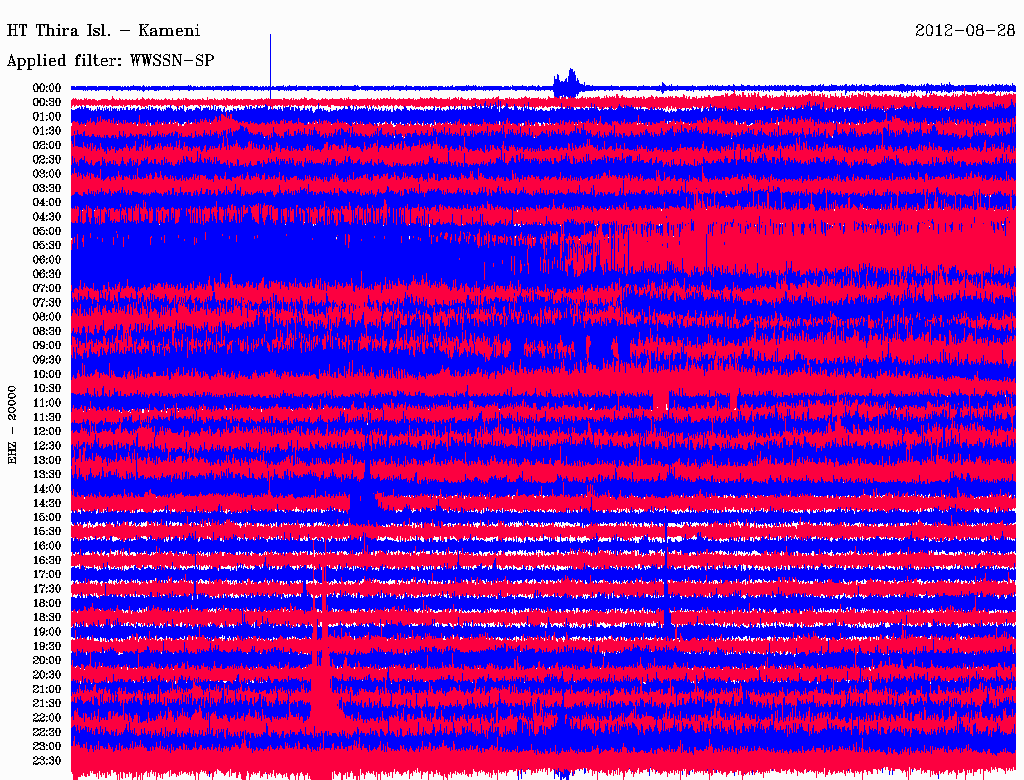Click the 16:00 time label
The width and height of the screenshot is (1024, 780).
[47, 546]
